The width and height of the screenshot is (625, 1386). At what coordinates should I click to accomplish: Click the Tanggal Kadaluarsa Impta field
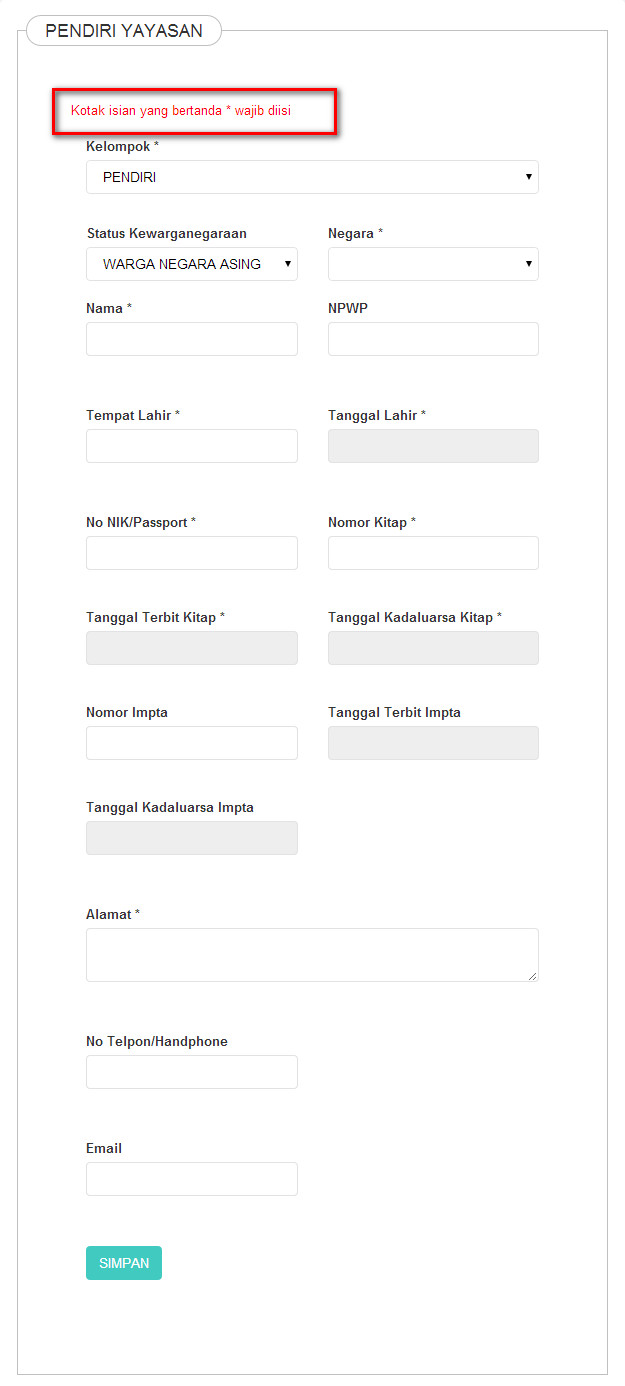point(192,838)
